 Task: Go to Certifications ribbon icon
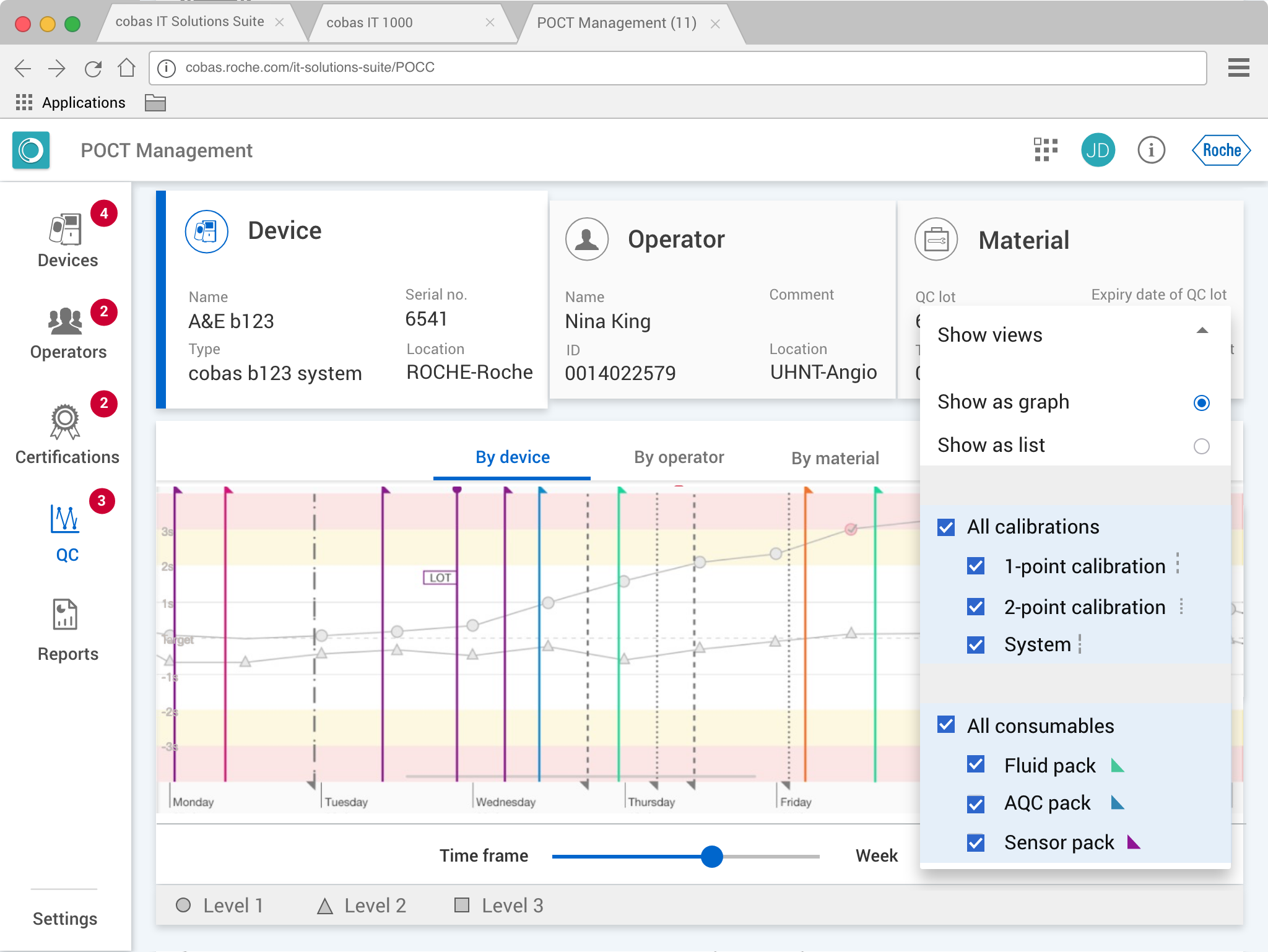click(x=65, y=422)
